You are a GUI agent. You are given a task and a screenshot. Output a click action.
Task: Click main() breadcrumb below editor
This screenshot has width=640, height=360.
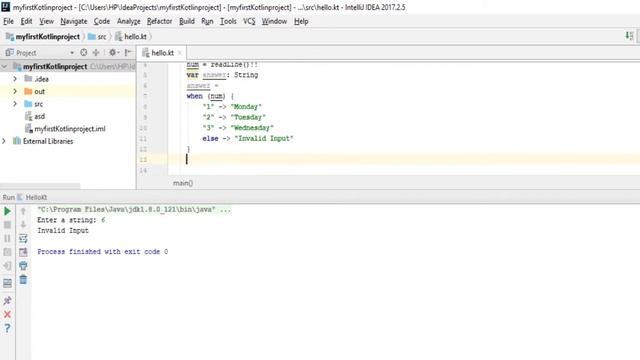(x=183, y=183)
